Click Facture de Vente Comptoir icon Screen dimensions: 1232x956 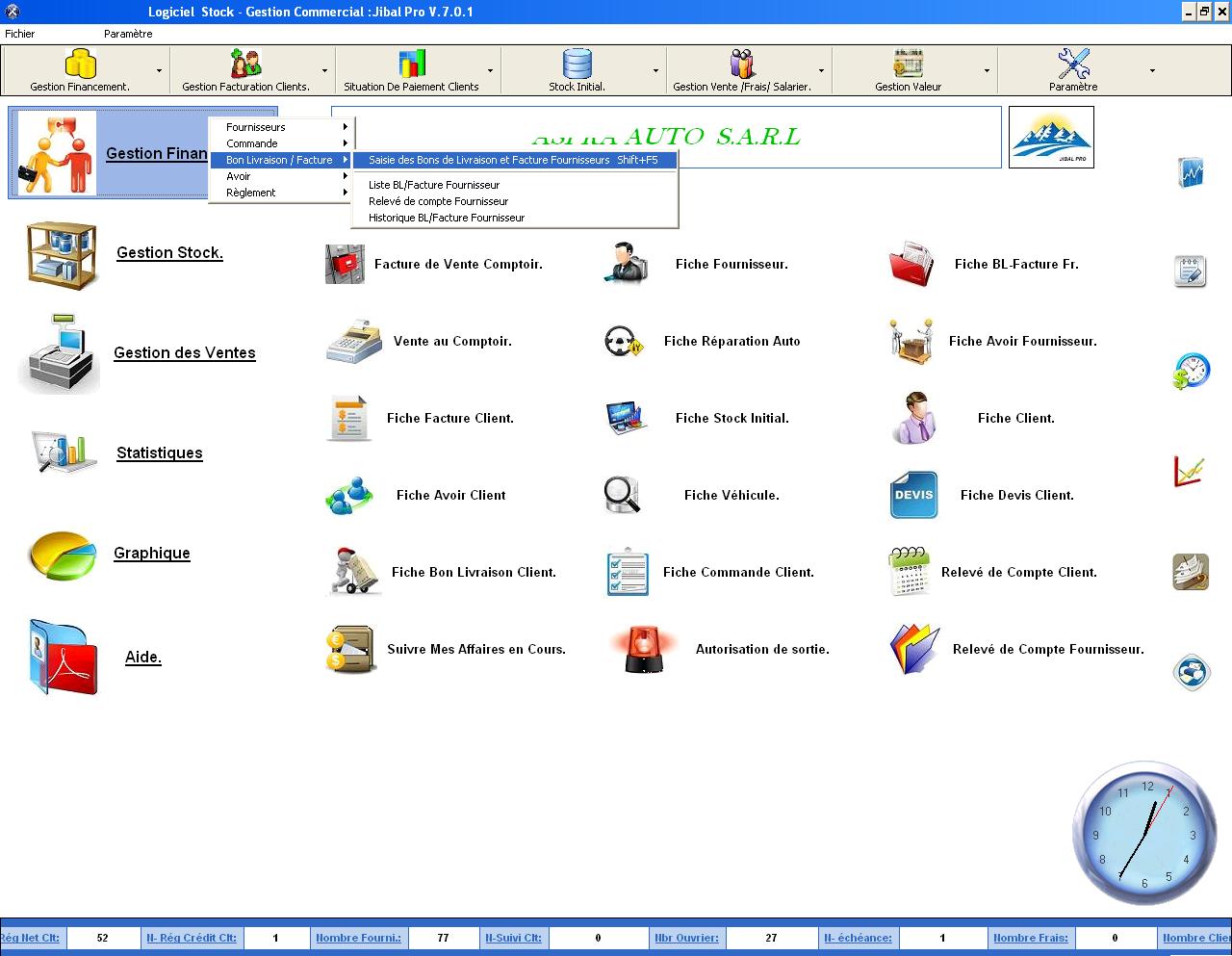point(345,264)
